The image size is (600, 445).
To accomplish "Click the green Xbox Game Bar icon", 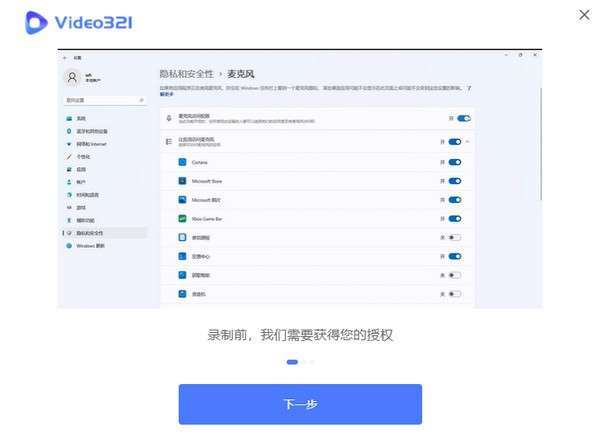I will point(183,218).
